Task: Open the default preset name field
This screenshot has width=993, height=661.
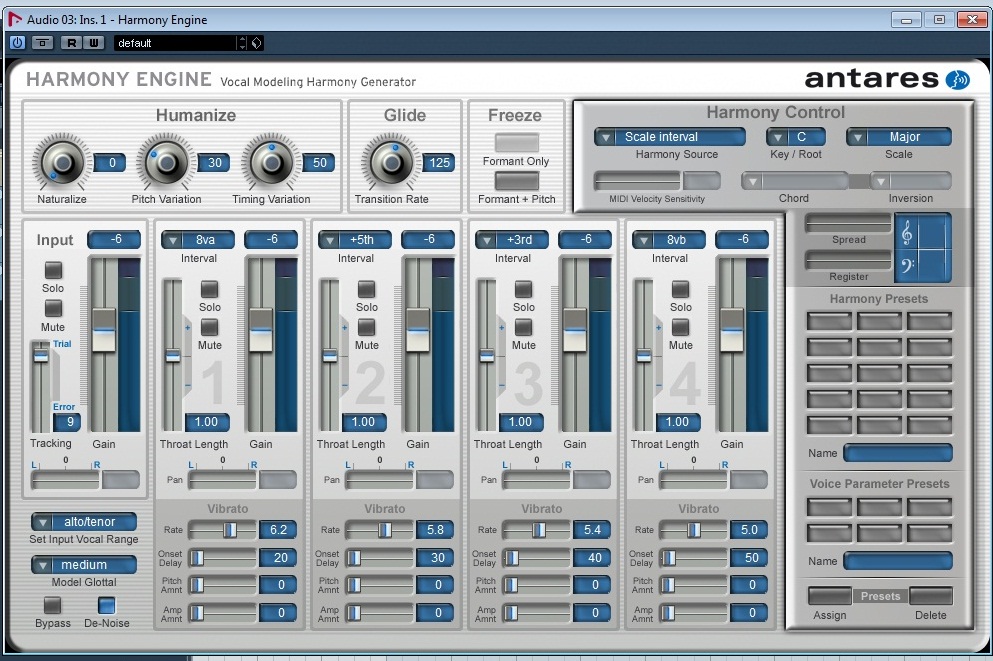Action: coord(175,42)
